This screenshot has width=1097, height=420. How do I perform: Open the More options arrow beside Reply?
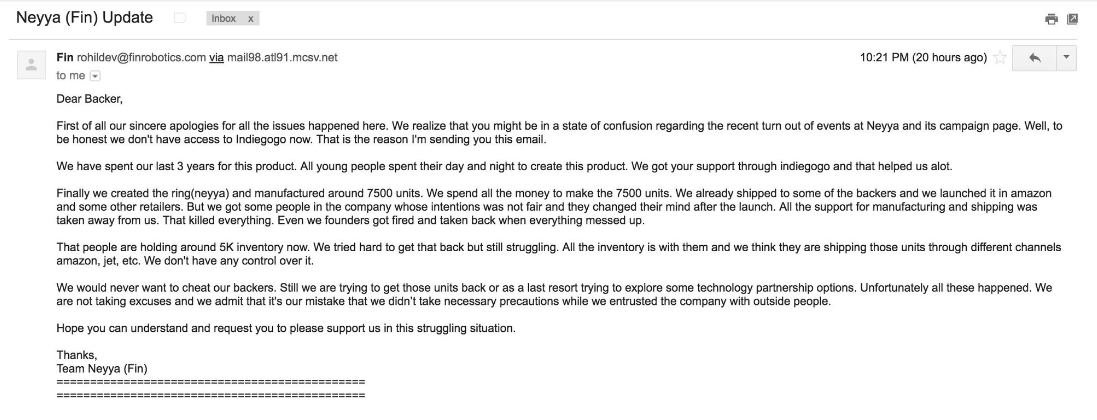coord(1066,57)
